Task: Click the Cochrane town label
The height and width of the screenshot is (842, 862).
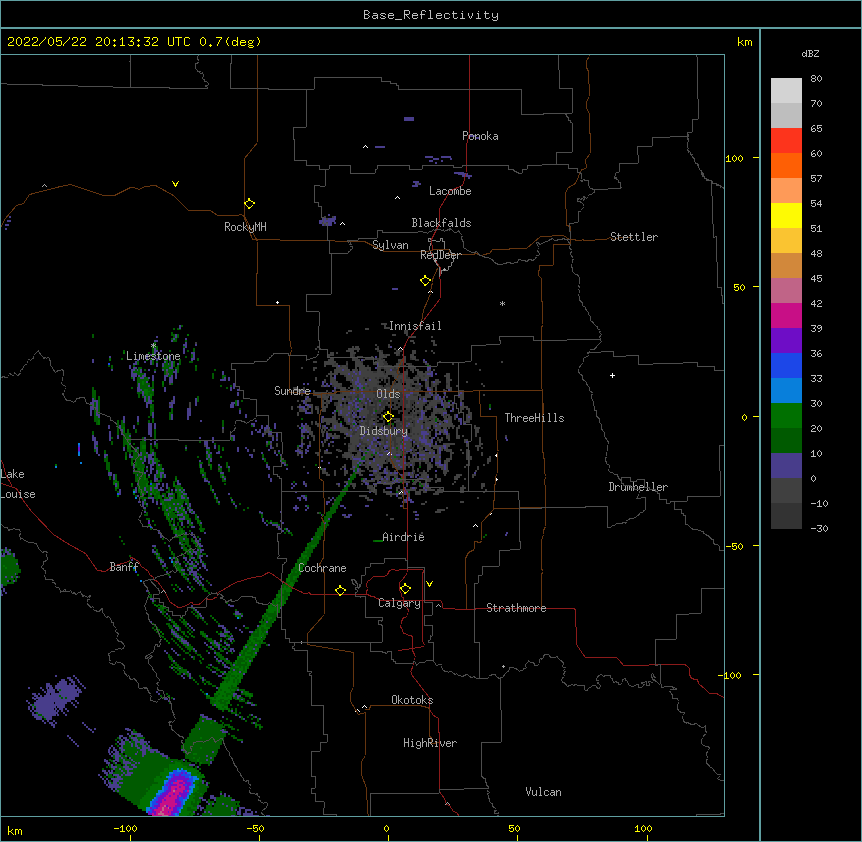Action: click(322, 568)
